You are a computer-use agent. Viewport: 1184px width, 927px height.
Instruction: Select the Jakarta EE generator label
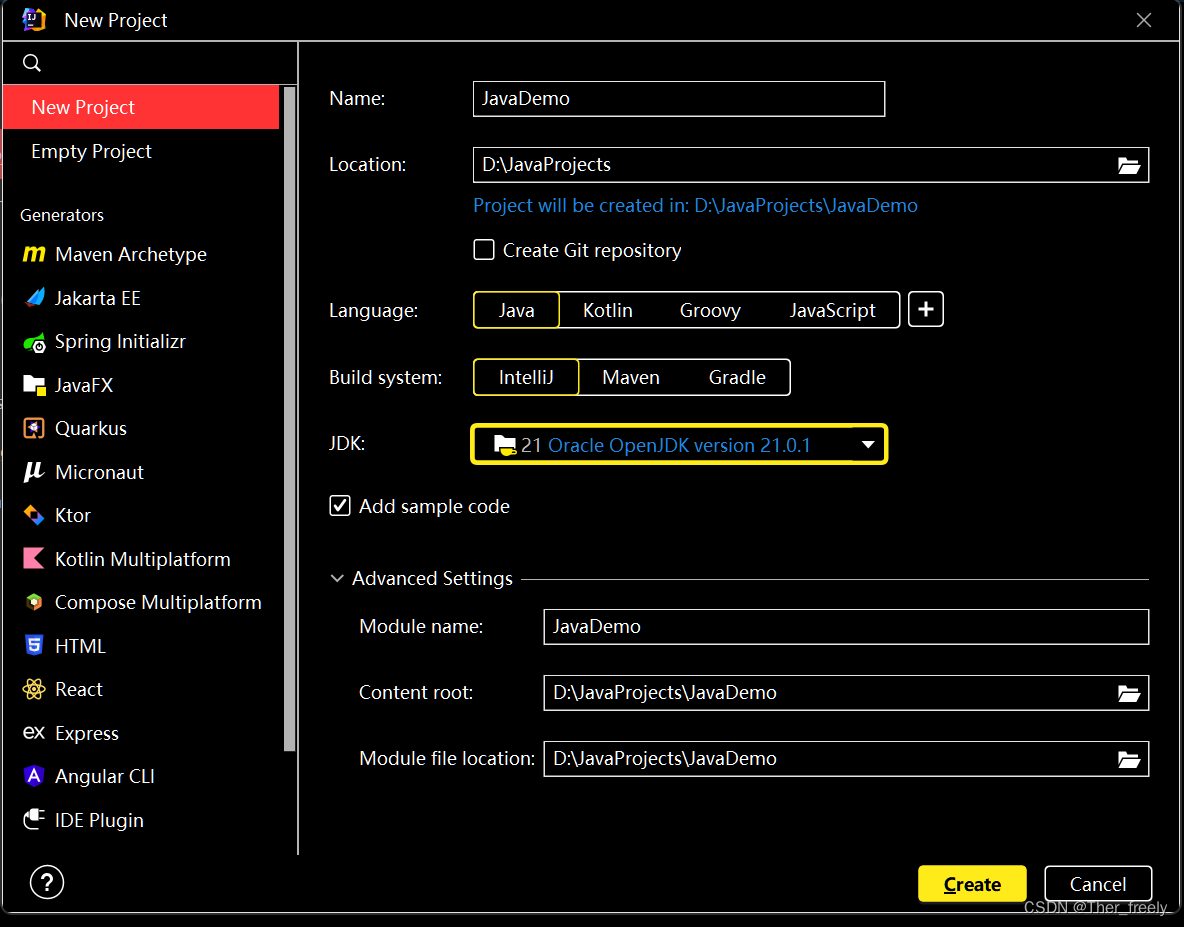pos(97,298)
